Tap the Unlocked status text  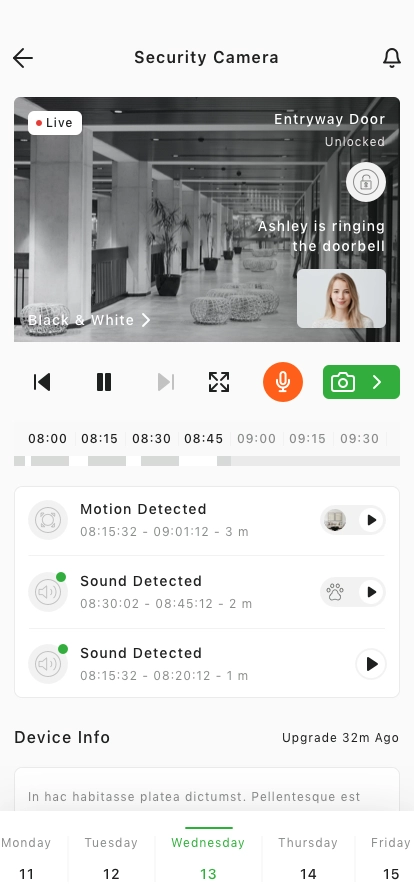coord(355,142)
